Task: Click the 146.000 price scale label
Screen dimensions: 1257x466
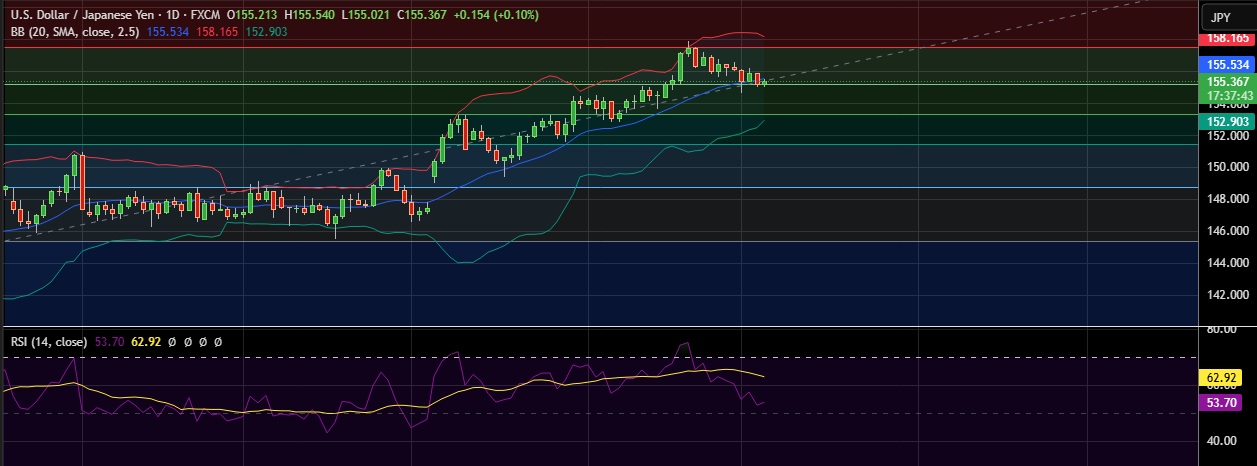Action: [1227, 231]
